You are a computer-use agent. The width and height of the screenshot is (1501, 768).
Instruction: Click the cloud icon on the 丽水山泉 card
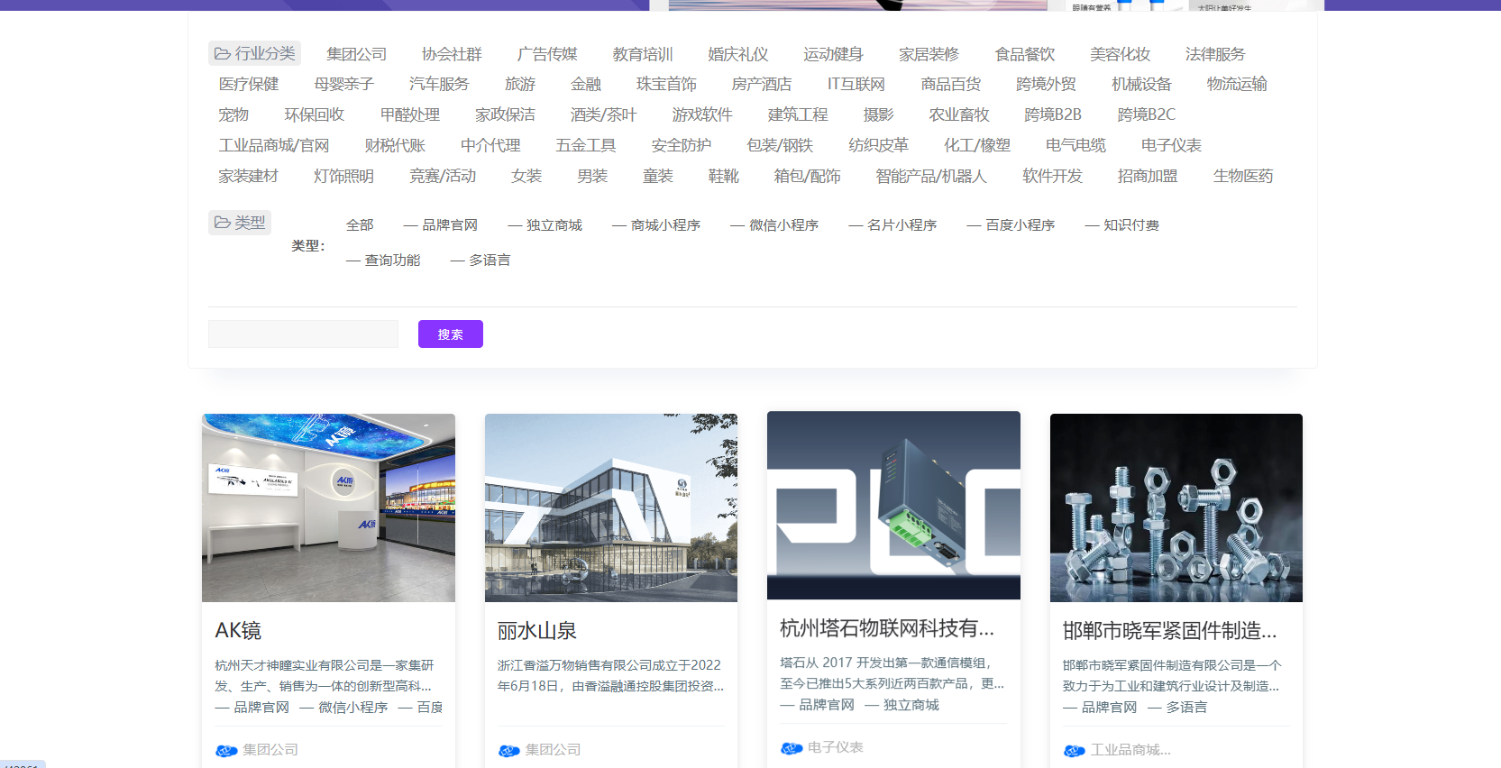[x=509, y=750]
